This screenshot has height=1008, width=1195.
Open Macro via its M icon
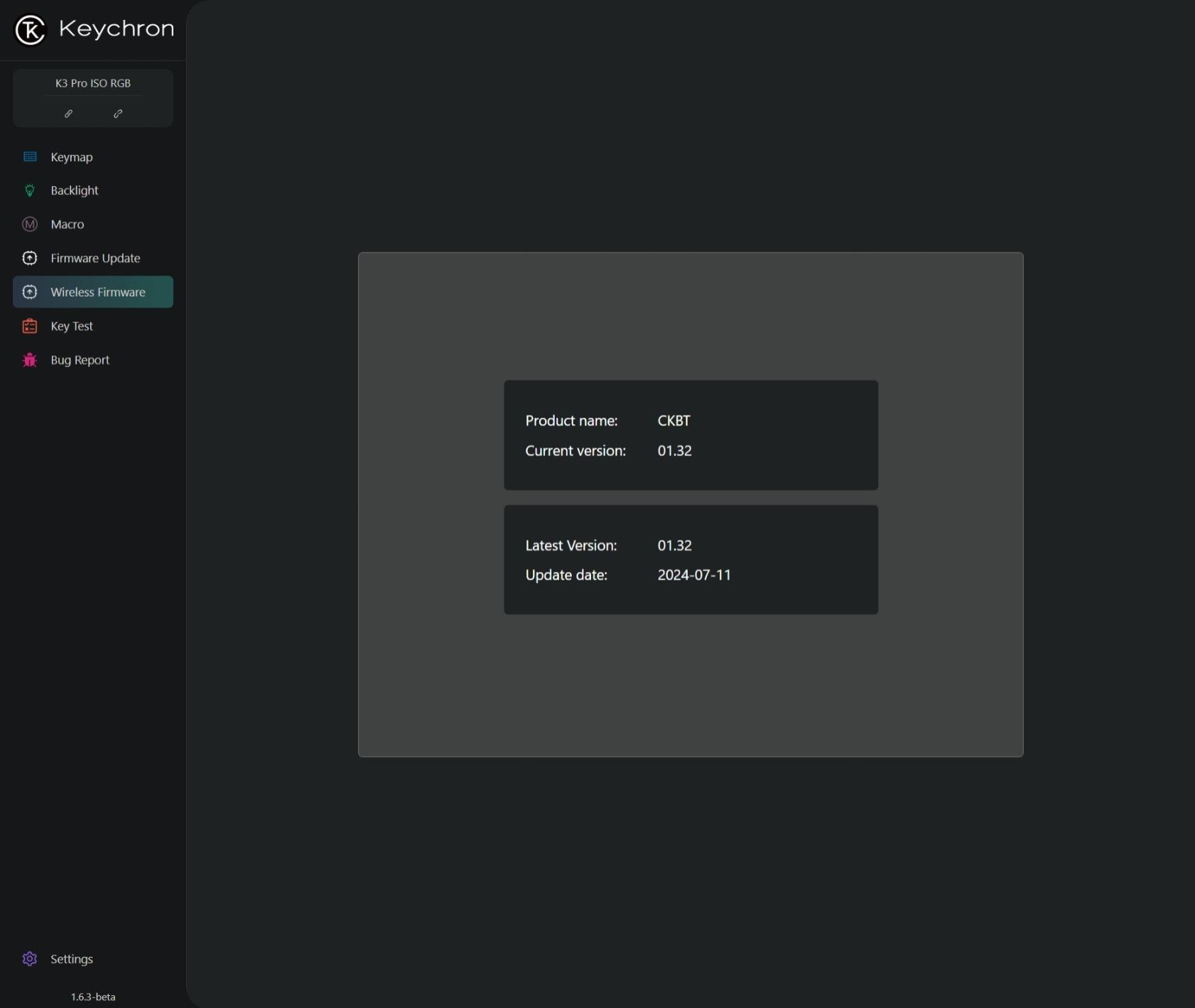(x=30, y=224)
